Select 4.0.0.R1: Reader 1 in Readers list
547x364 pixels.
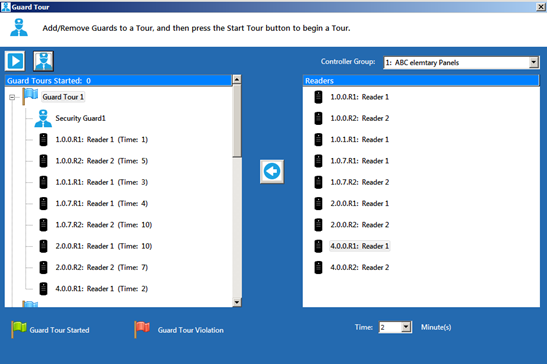[x=359, y=246]
